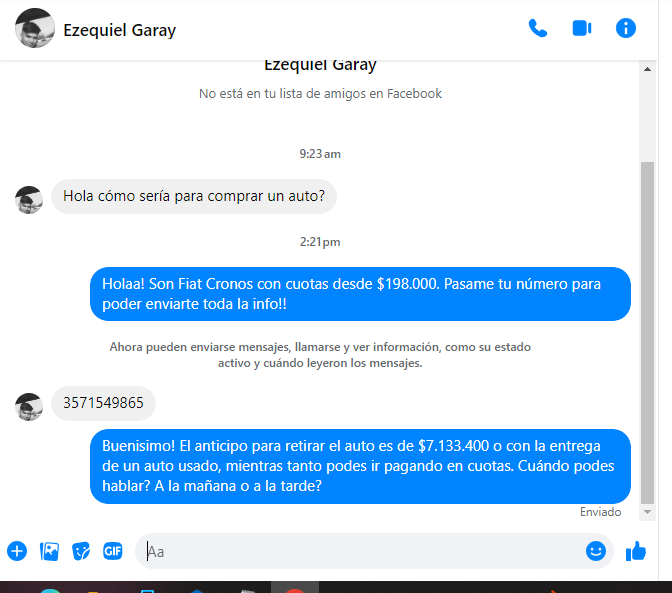Viewport: 672px width, 593px height.
Task: Click the chat scrollbar thumb
Action: (x=648, y=333)
